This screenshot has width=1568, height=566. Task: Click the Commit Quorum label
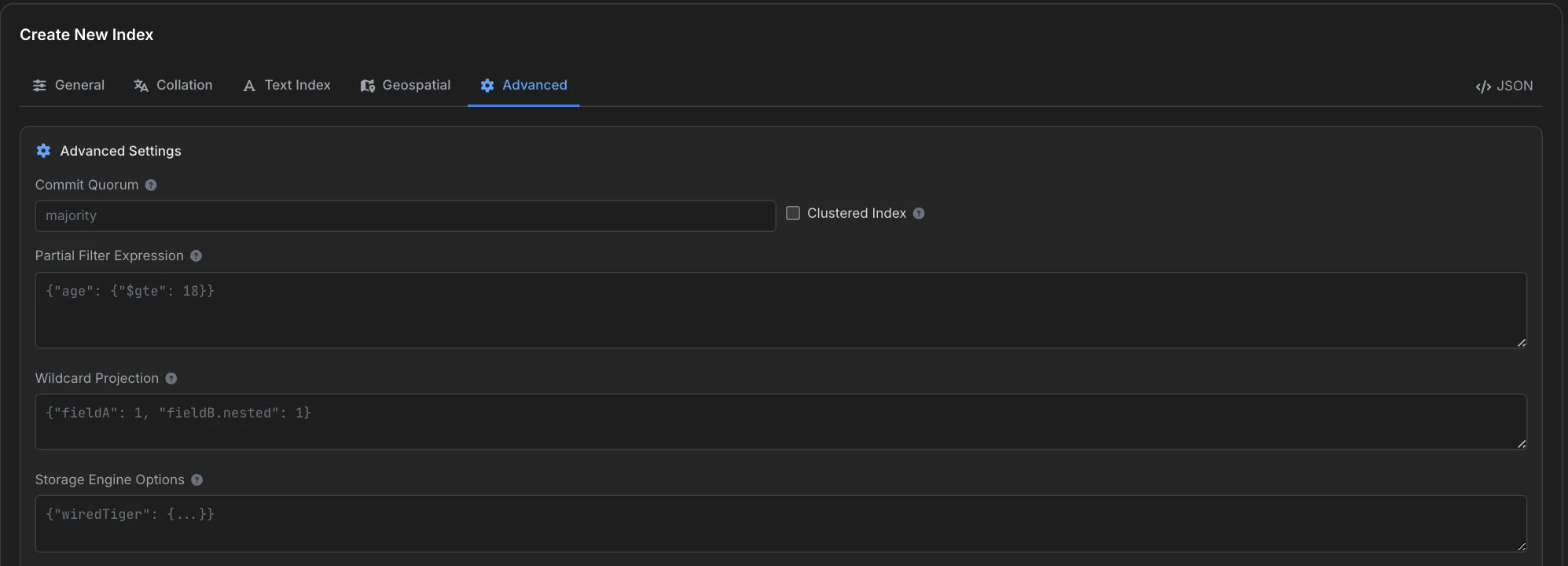(86, 185)
